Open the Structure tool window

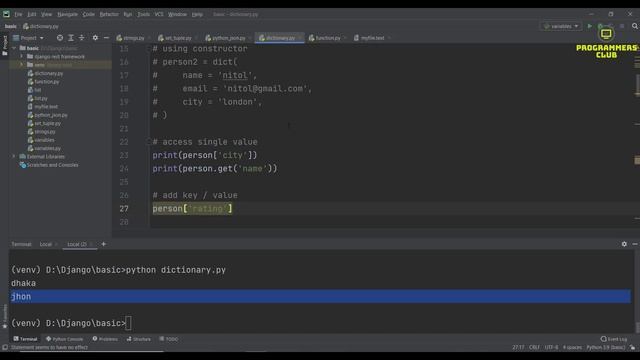[x=139, y=339]
